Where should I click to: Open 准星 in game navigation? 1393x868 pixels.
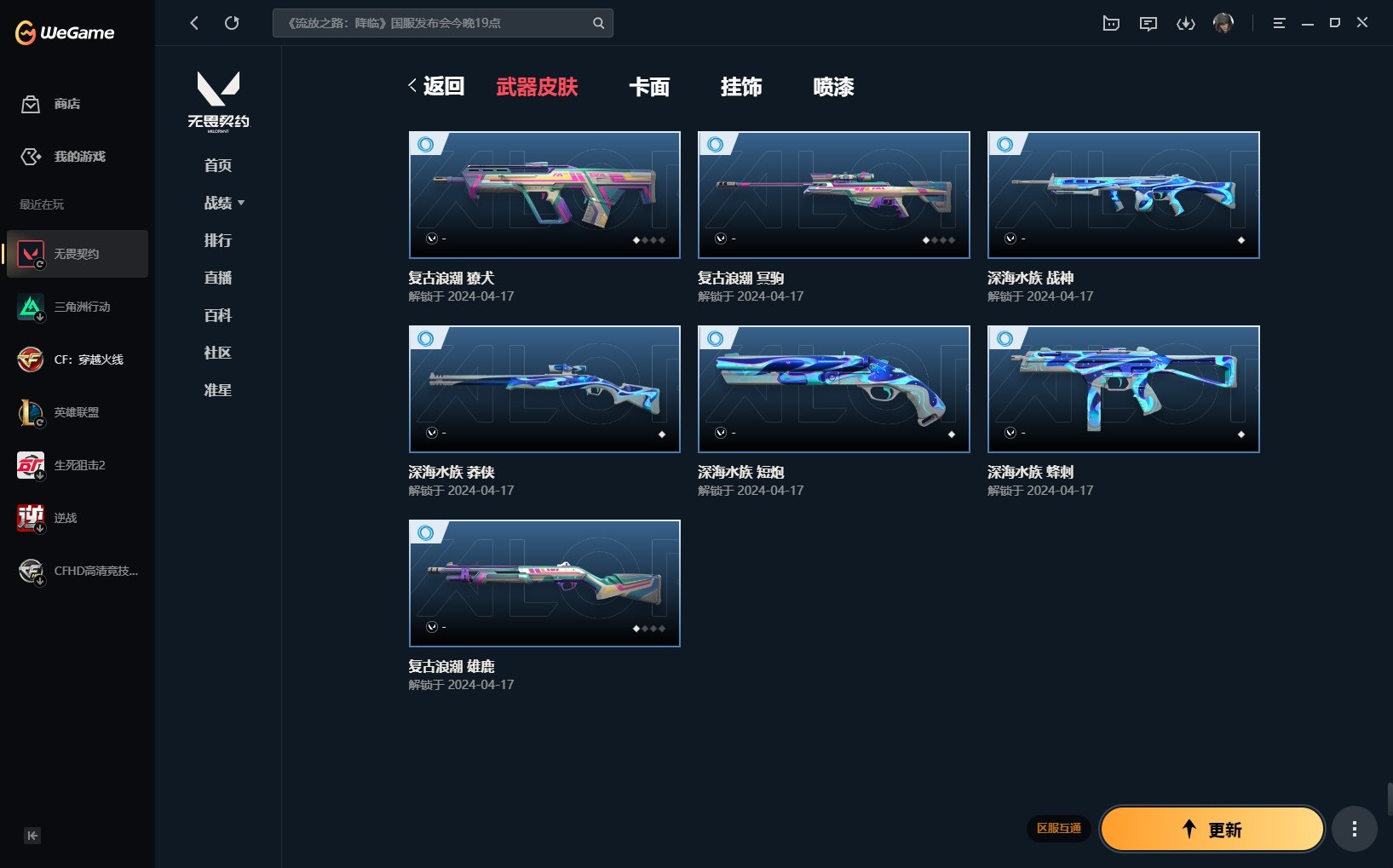218,390
